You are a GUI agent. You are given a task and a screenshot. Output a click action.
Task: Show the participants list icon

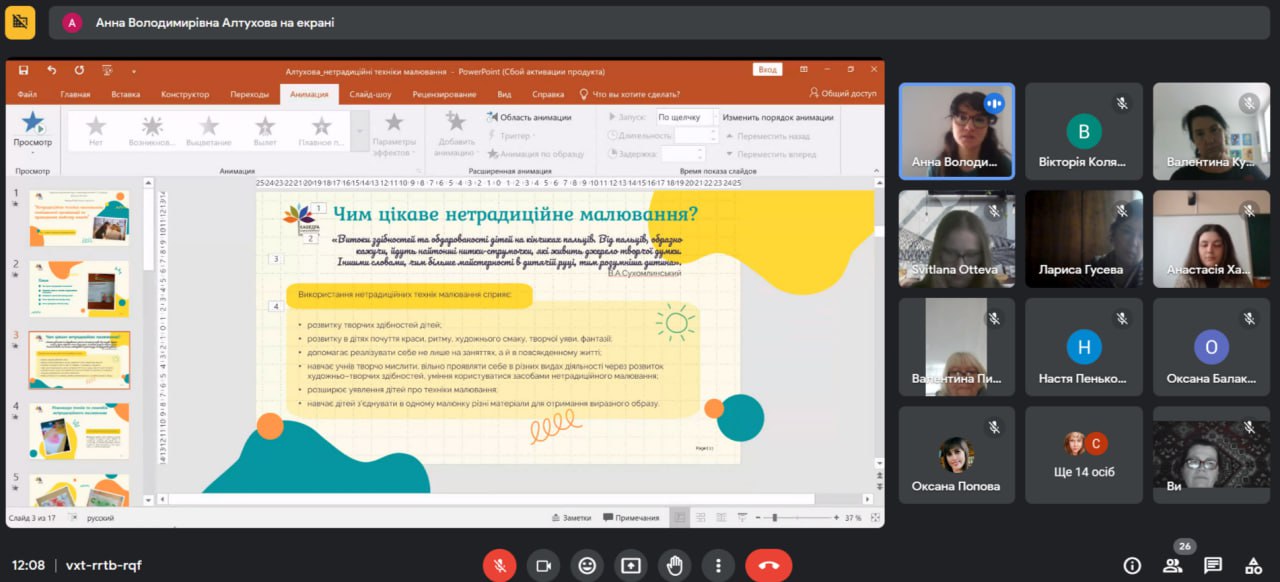tap(1172, 566)
